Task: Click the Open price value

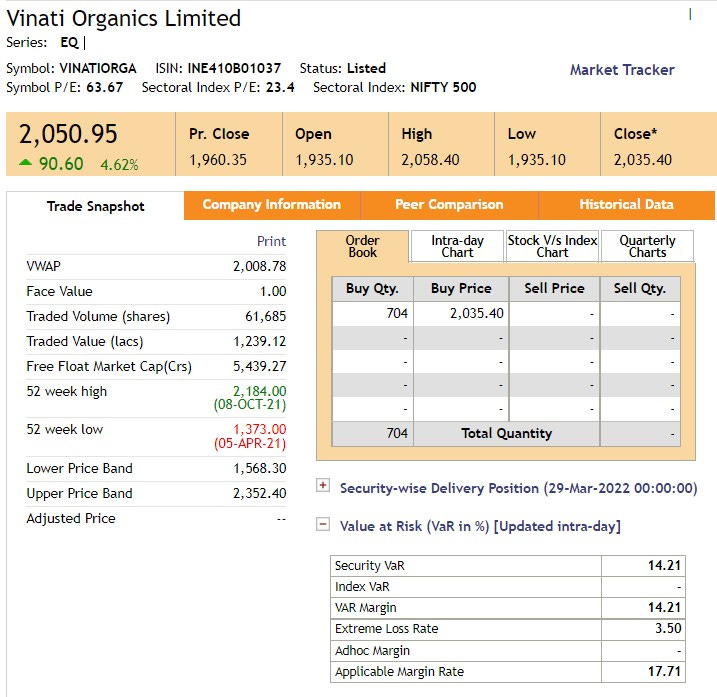Action: point(324,160)
